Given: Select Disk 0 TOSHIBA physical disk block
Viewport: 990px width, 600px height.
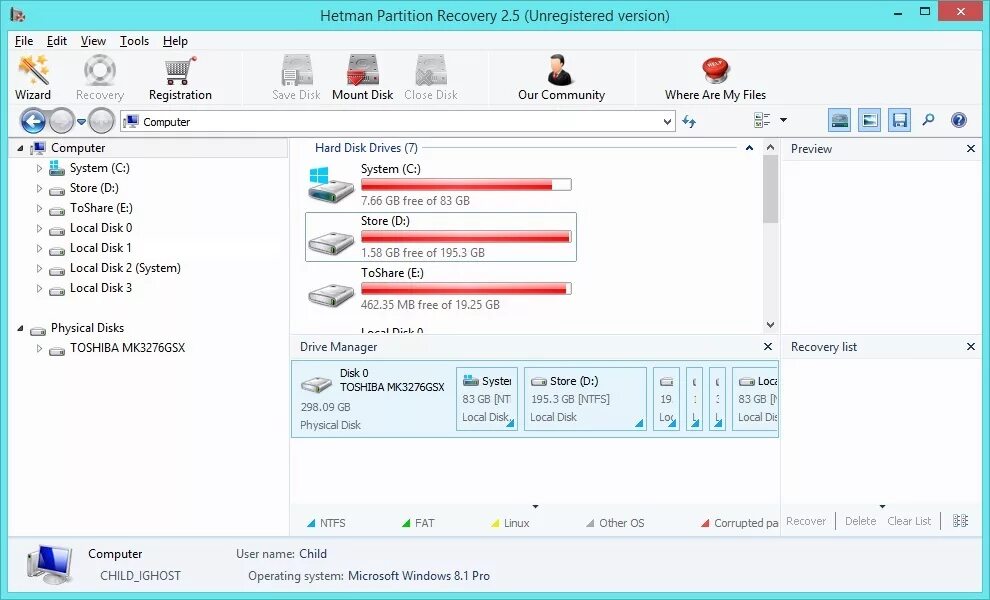Looking at the screenshot, I should click(373, 399).
